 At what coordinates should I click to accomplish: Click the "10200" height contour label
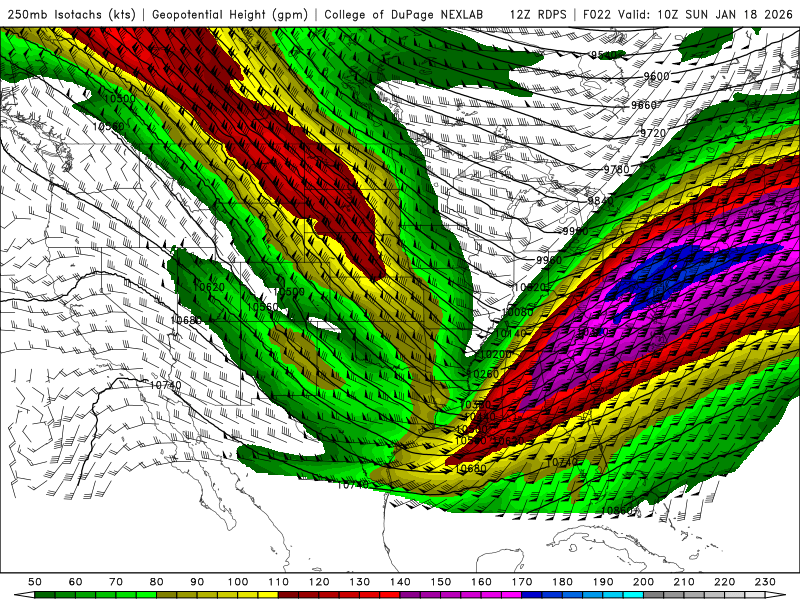496,354
